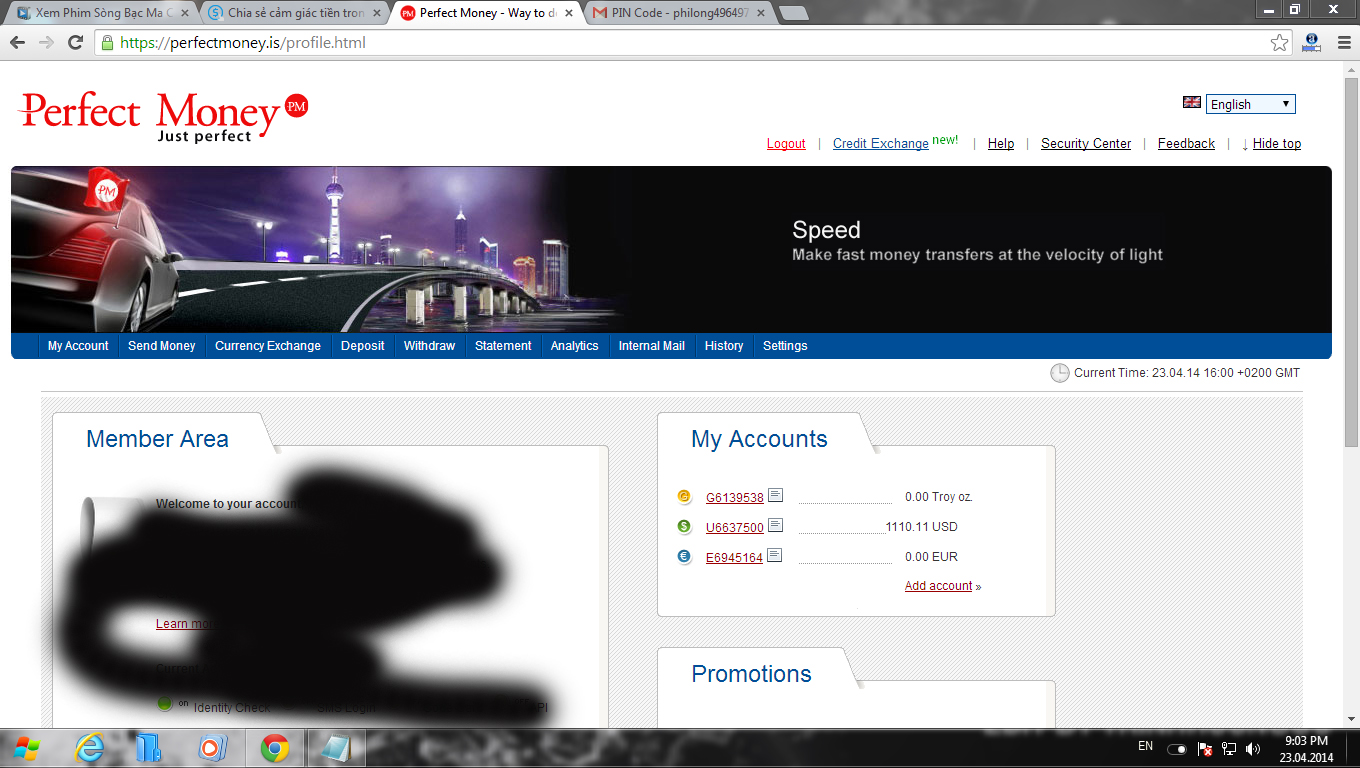The height and width of the screenshot is (768, 1360).
Task: Open the History menu item
Action: [x=724, y=346]
